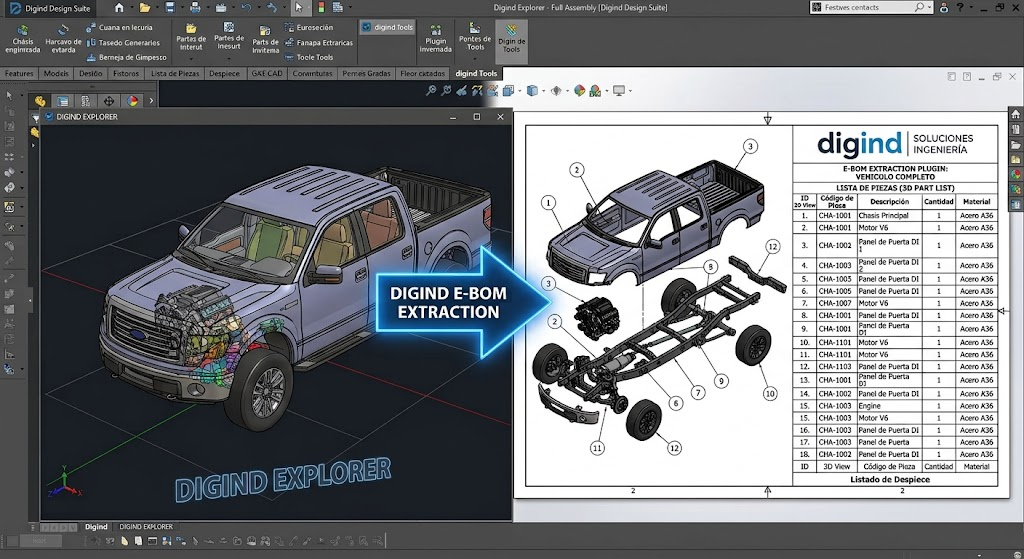Switch to the Features tab

pyautogui.click(x=19, y=73)
